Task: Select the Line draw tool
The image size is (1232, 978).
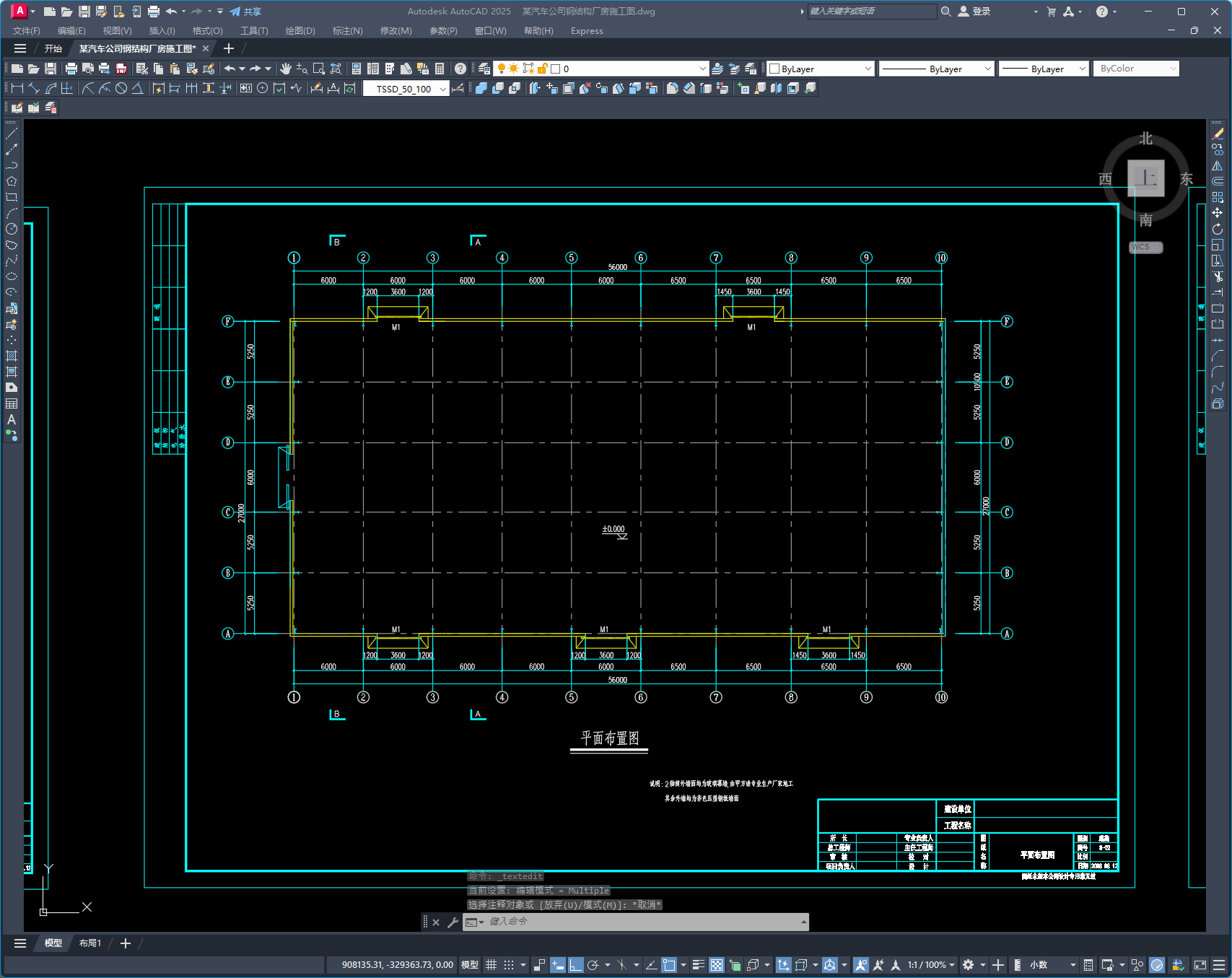Action: (12, 134)
